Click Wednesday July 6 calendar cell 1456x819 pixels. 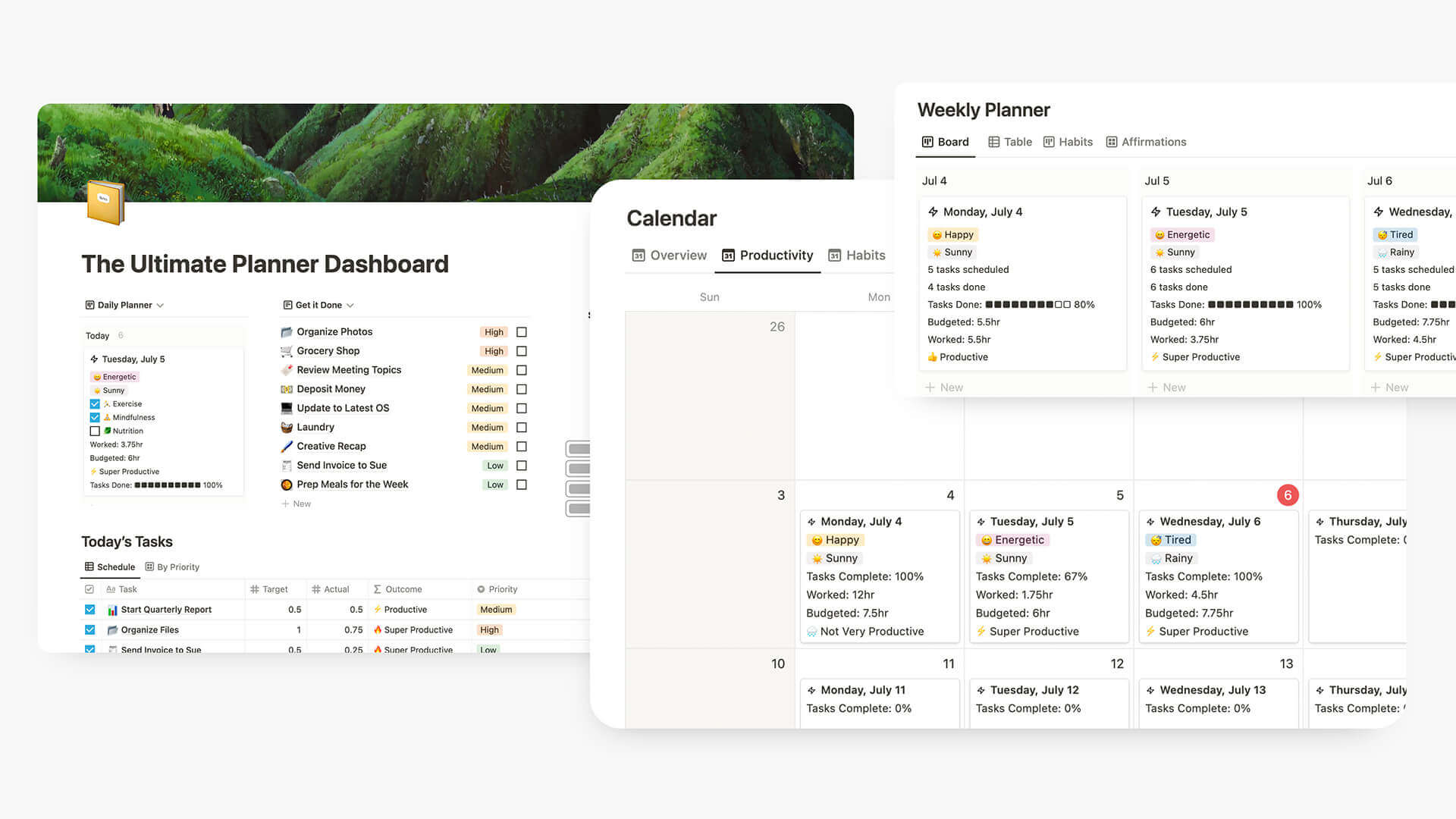(1215, 565)
